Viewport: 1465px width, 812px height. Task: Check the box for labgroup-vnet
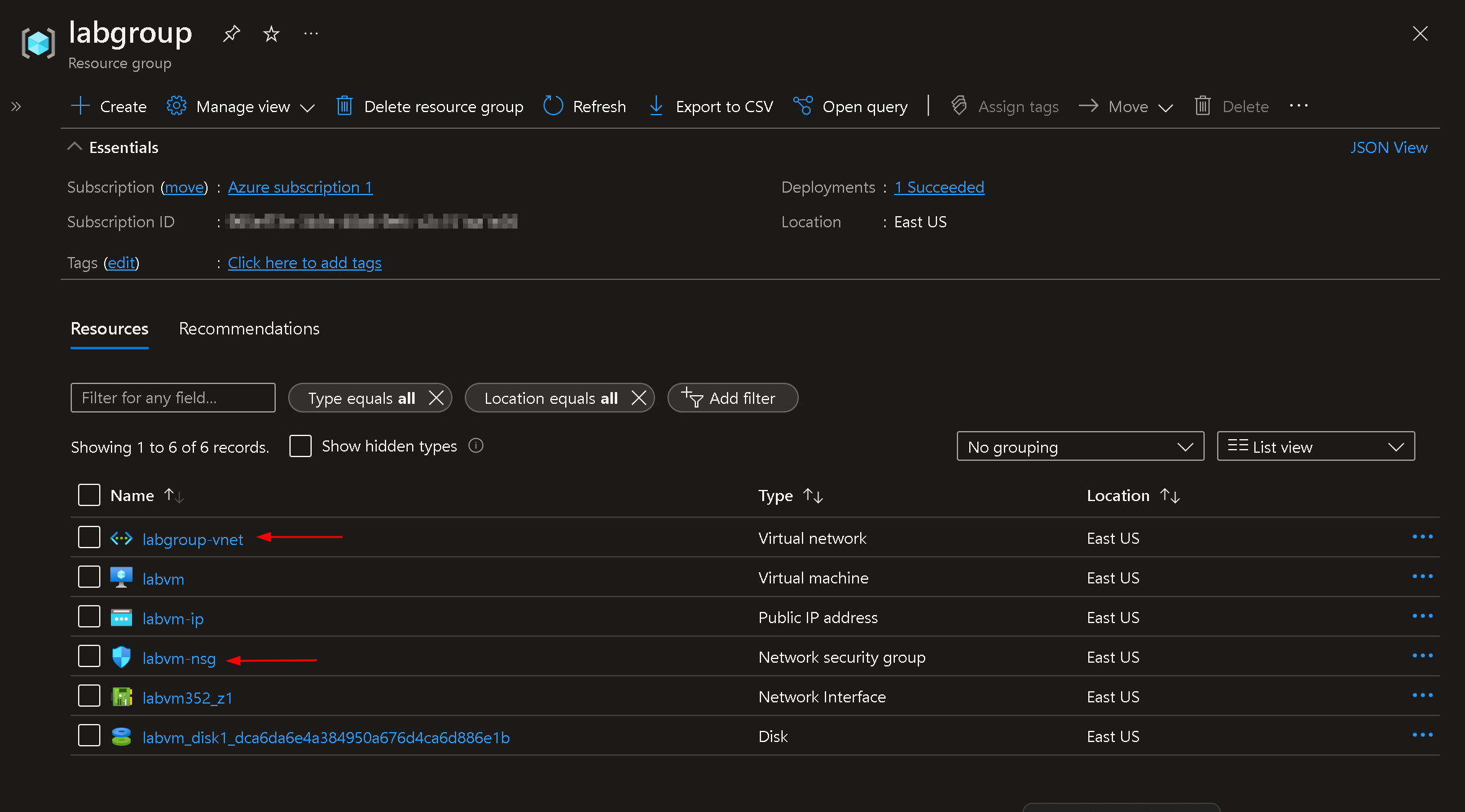pos(89,537)
